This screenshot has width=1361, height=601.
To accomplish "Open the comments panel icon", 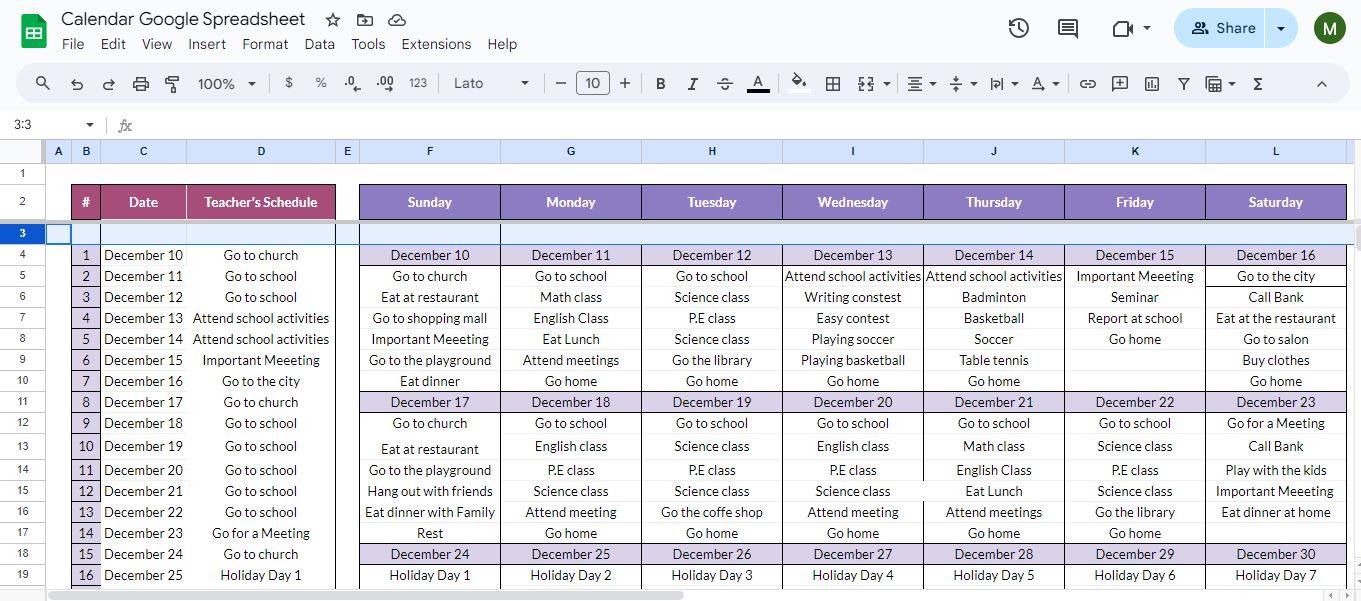I will coord(1068,28).
